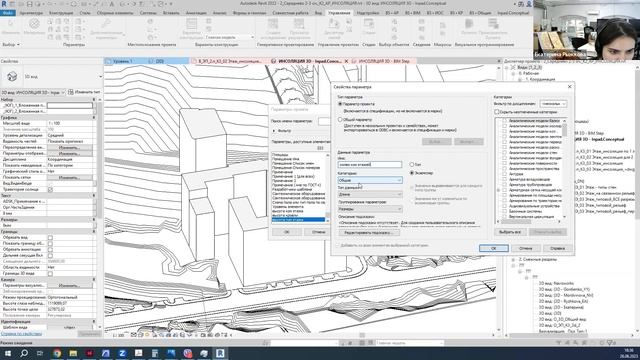Click Справка button in parameter dialog

tap(558, 248)
